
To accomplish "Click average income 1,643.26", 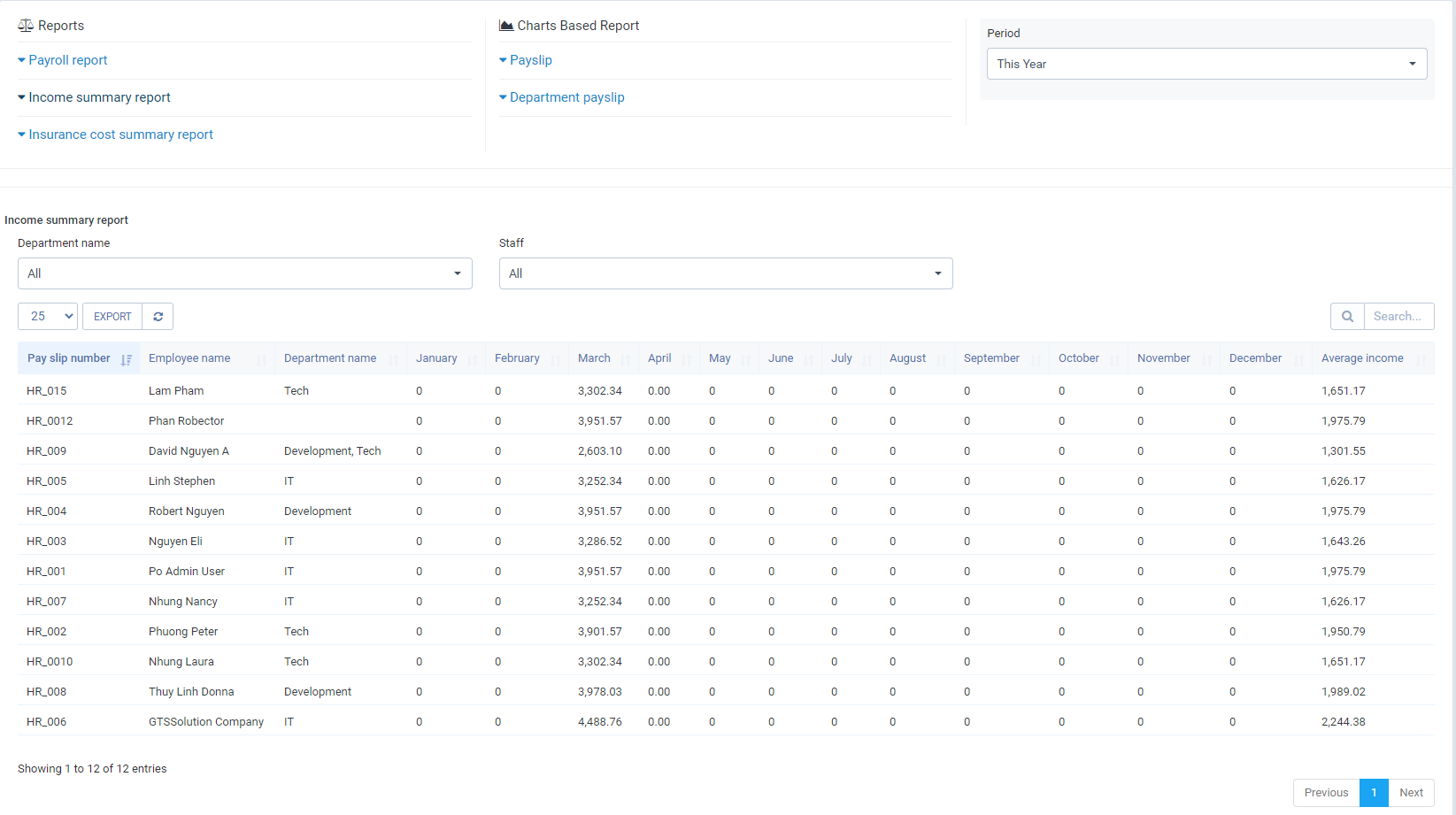I will pyautogui.click(x=1344, y=541).
